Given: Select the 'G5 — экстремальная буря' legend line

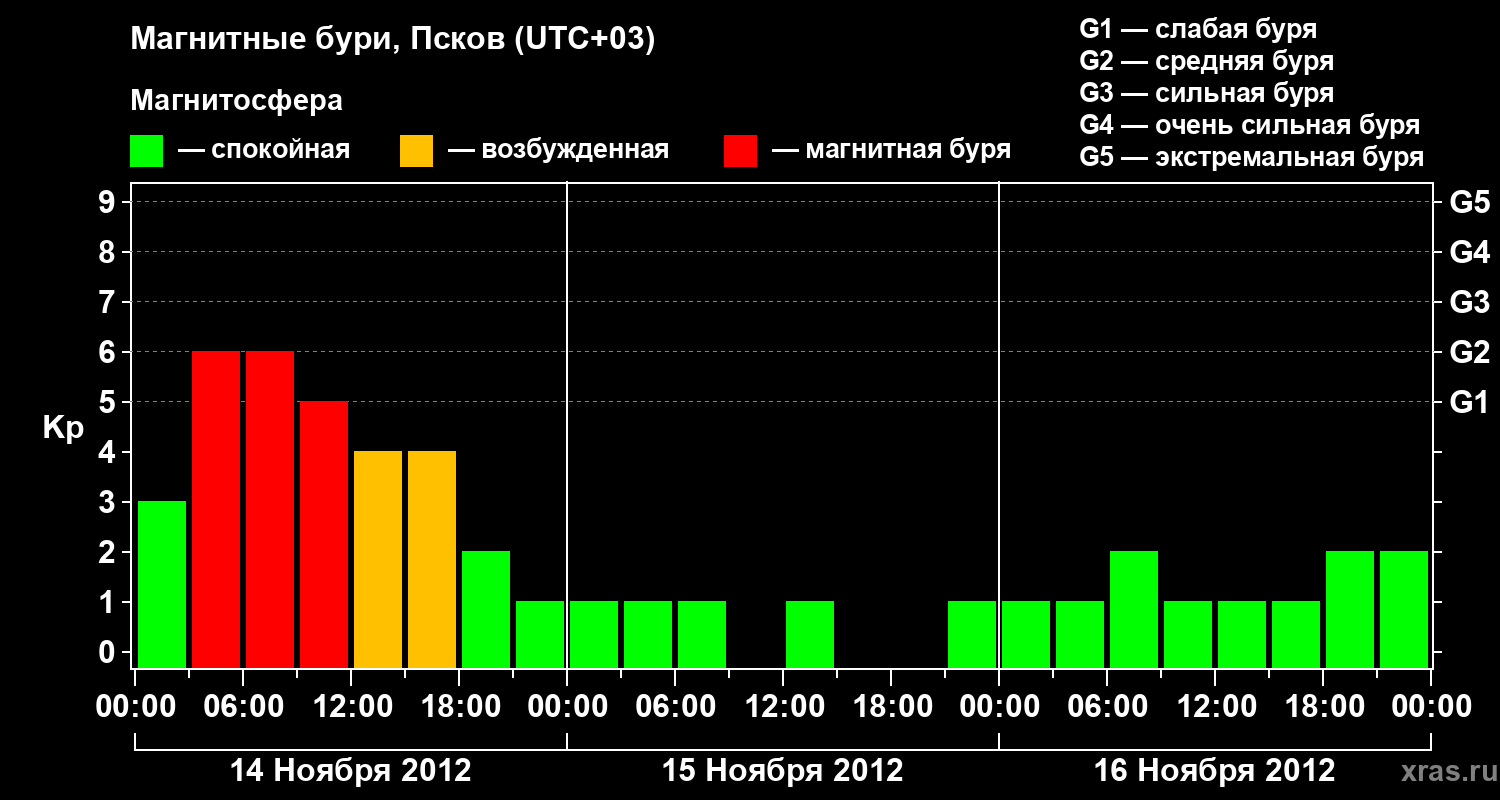Looking at the screenshot, I should tap(1251, 157).
